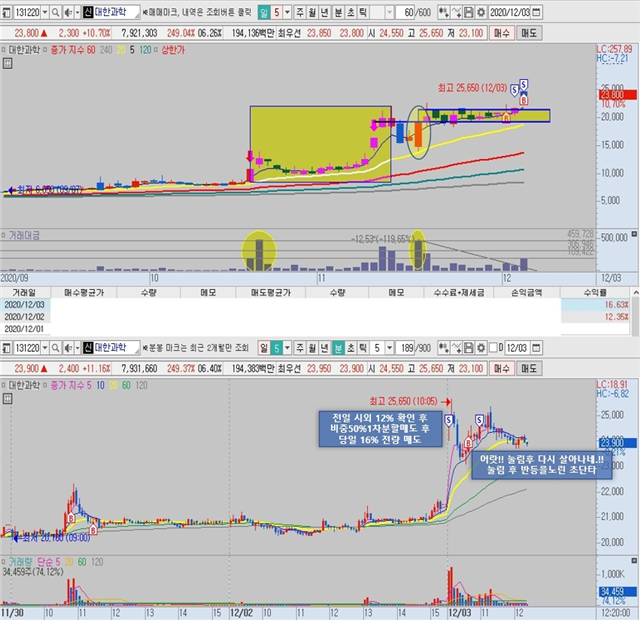Toggle 월 monthly period in top toolbar

(312, 13)
